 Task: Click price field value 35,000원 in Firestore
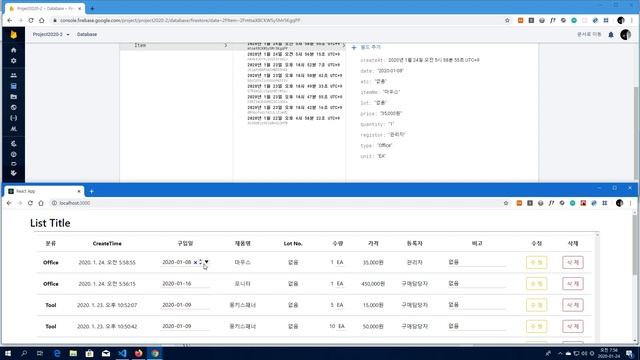coord(391,113)
